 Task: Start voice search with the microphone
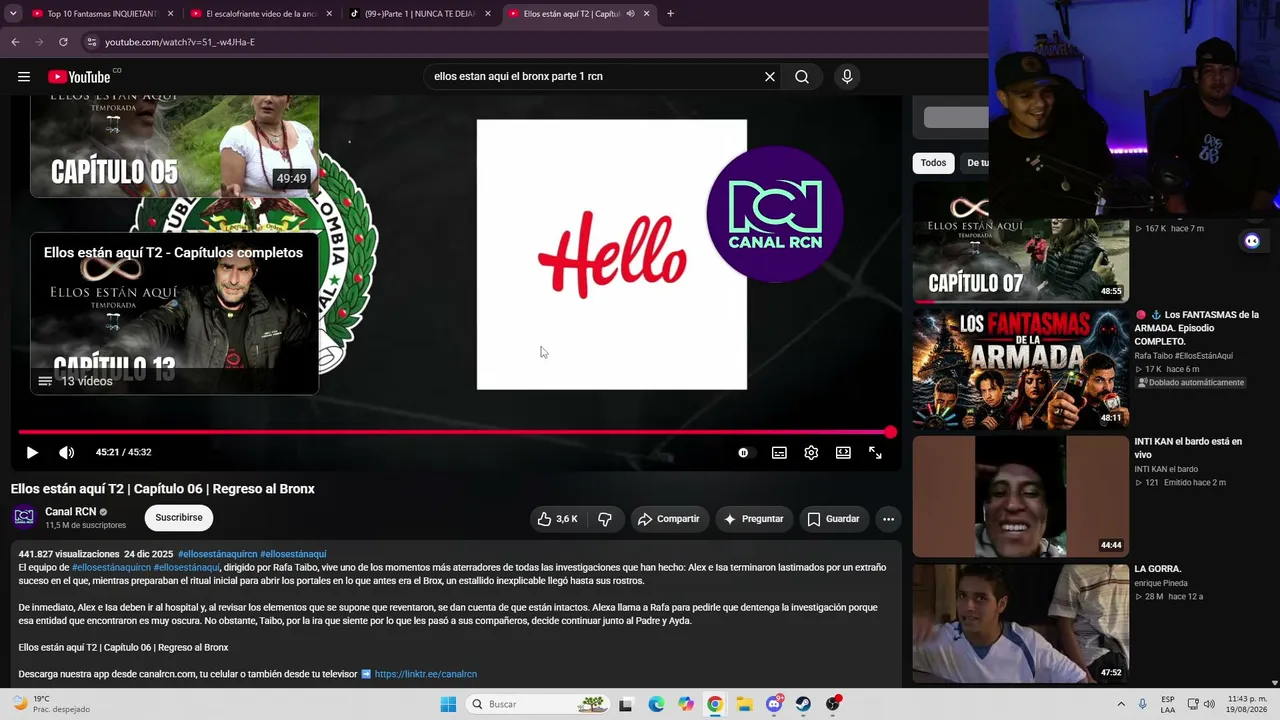pyautogui.click(x=847, y=77)
